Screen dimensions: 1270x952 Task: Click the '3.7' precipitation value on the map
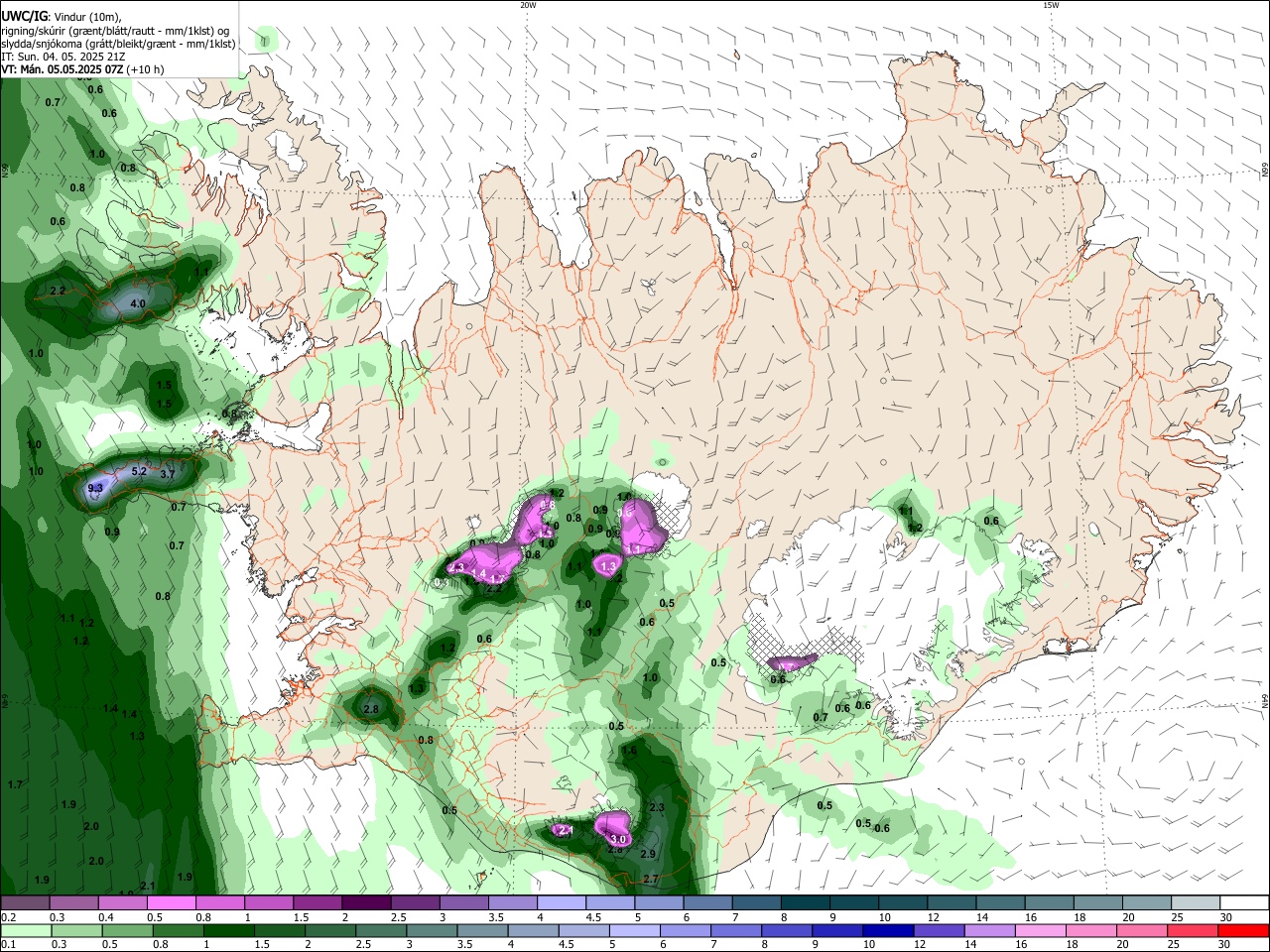click(168, 475)
